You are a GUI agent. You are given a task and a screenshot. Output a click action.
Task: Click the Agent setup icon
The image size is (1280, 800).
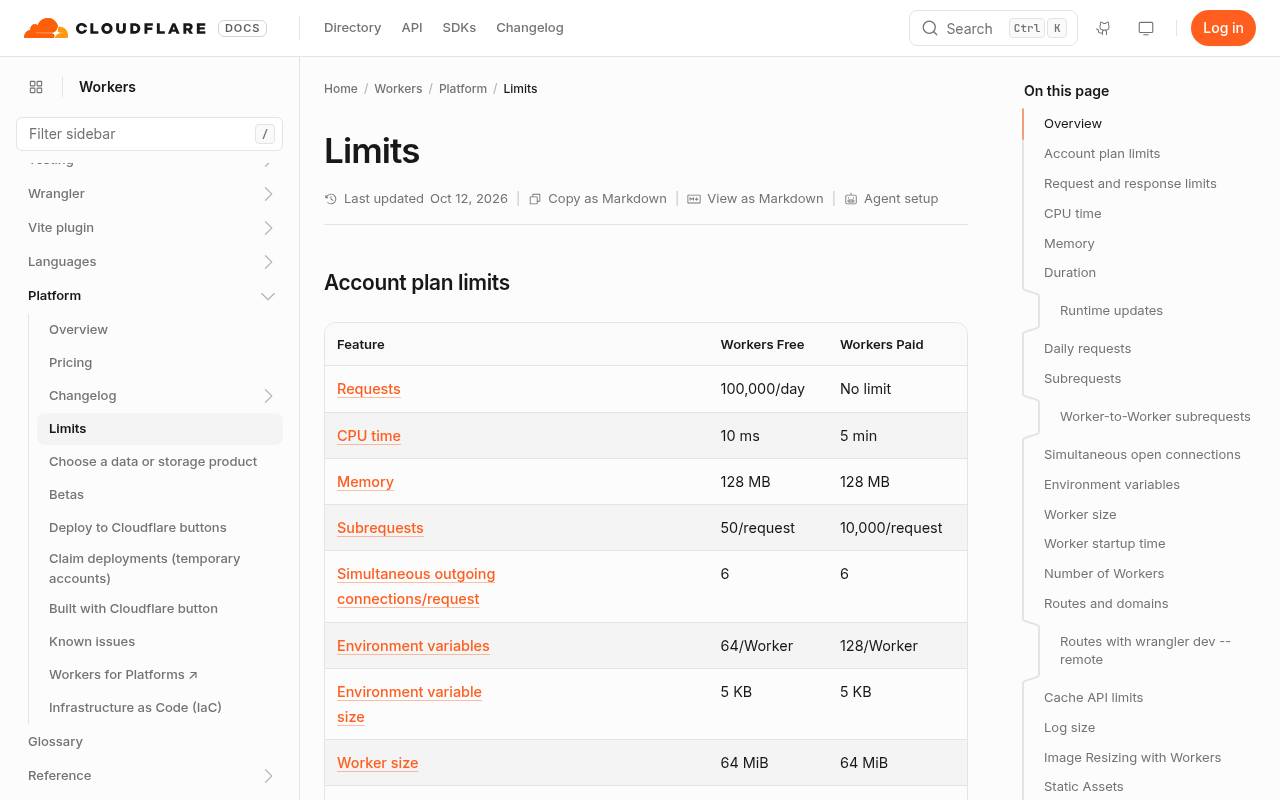click(x=851, y=199)
